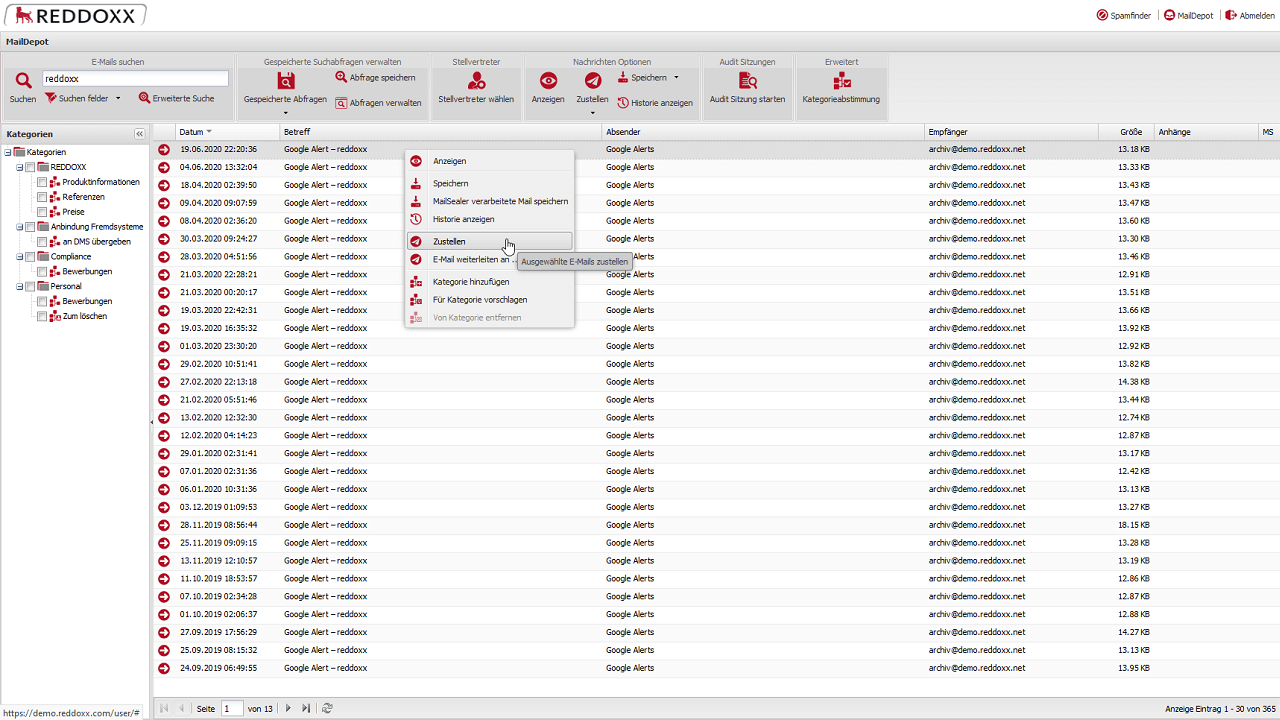Refresh the e-mail list
This screenshot has height=720, width=1280.
[x=327, y=708]
